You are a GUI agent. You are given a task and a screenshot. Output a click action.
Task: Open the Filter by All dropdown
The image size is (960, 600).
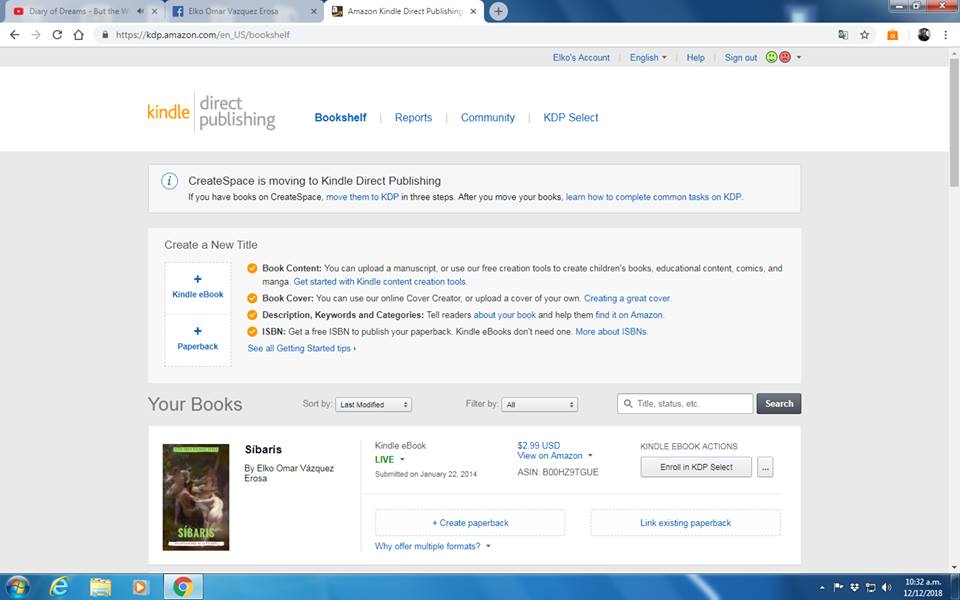pyautogui.click(x=540, y=405)
